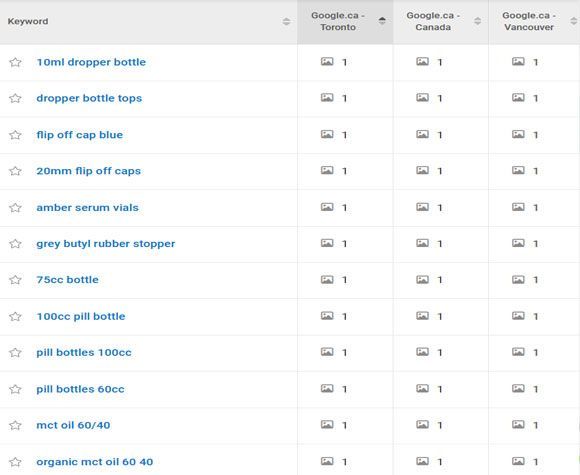The image size is (580, 475).
Task: Sort by the Keyword column arrows
Action: pyautogui.click(x=286, y=21)
